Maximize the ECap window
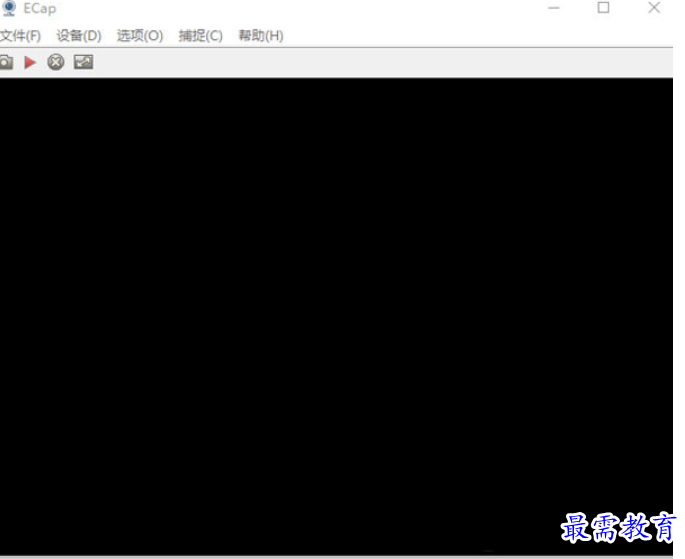 (x=603, y=8)
